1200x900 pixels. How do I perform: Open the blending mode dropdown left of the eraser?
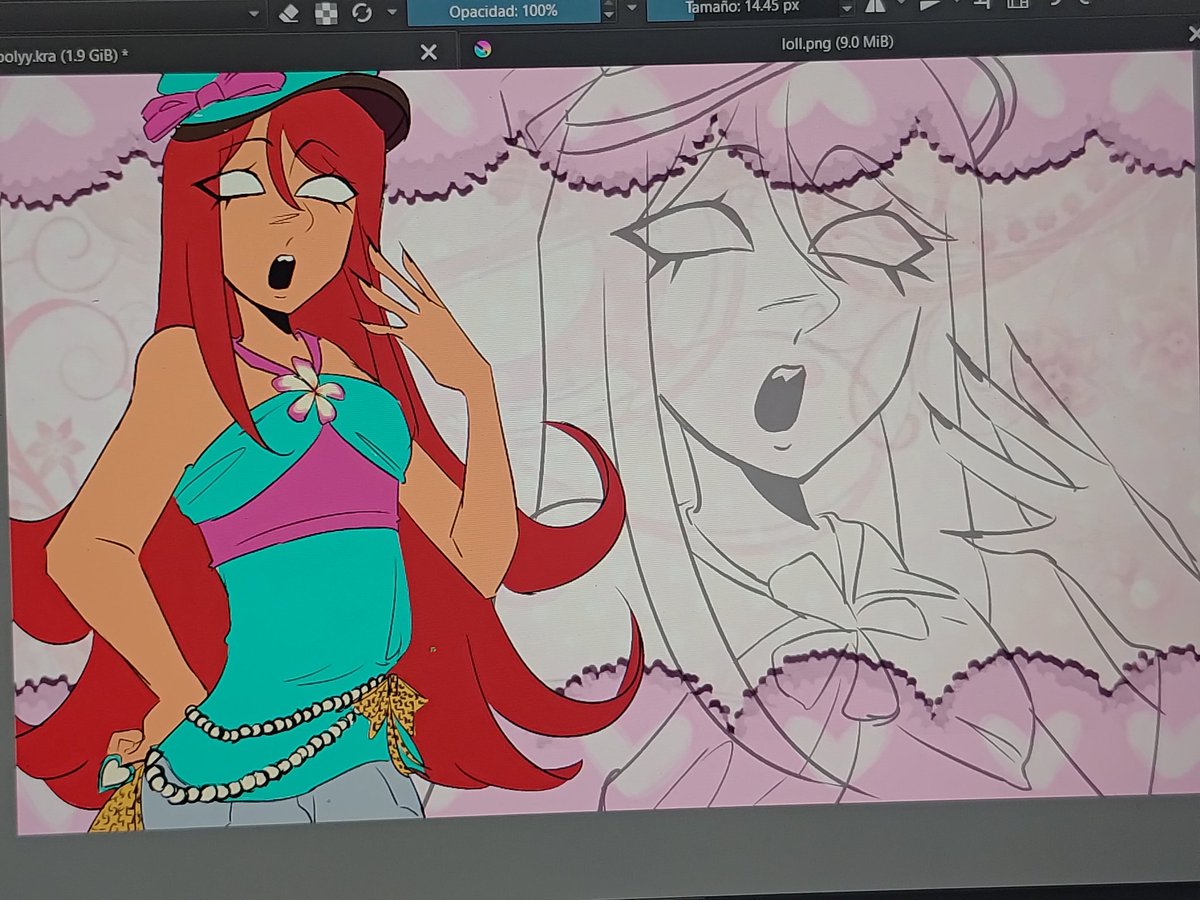[254, 13]
